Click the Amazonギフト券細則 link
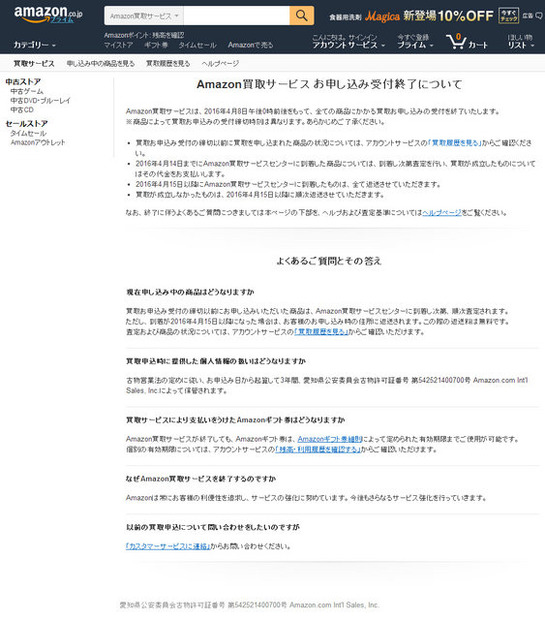 coord(330,439)
